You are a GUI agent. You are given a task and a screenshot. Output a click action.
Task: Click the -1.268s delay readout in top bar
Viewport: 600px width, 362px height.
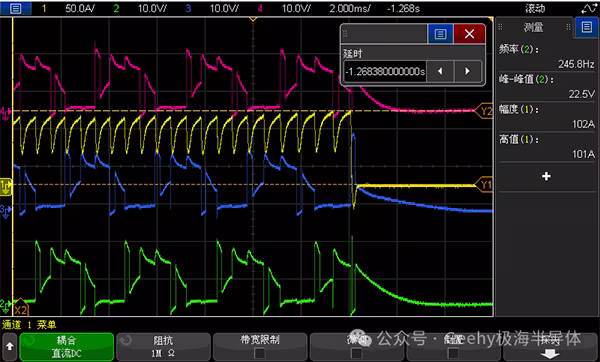403,8
